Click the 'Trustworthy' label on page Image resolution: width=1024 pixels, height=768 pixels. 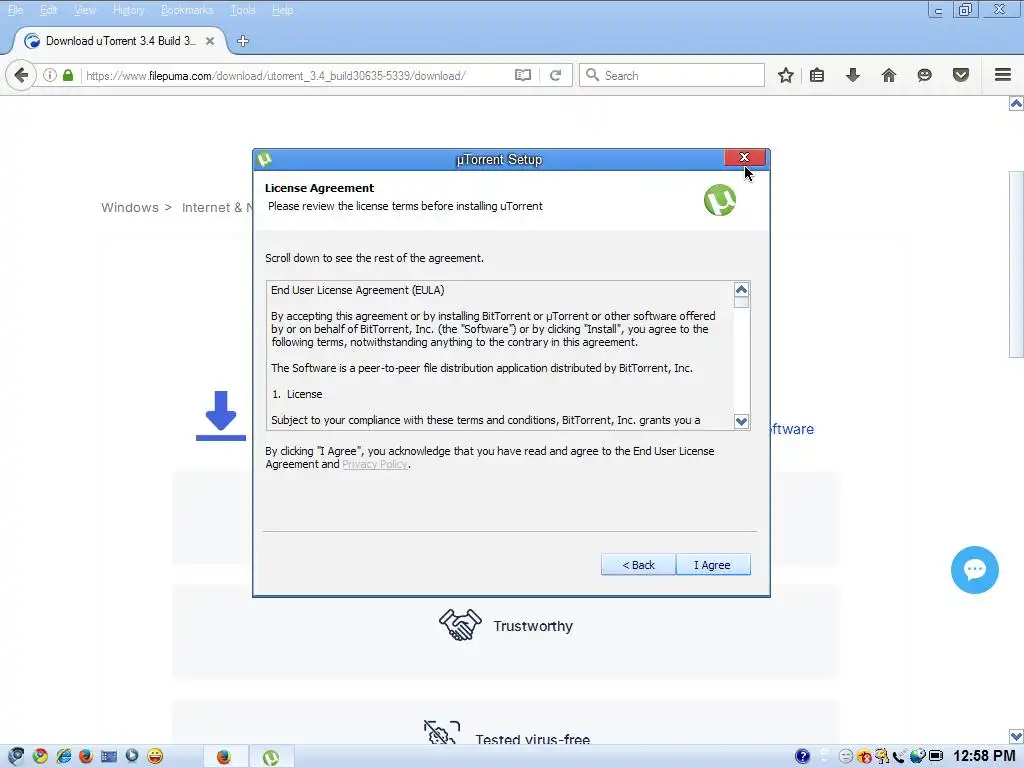[533, 626]
